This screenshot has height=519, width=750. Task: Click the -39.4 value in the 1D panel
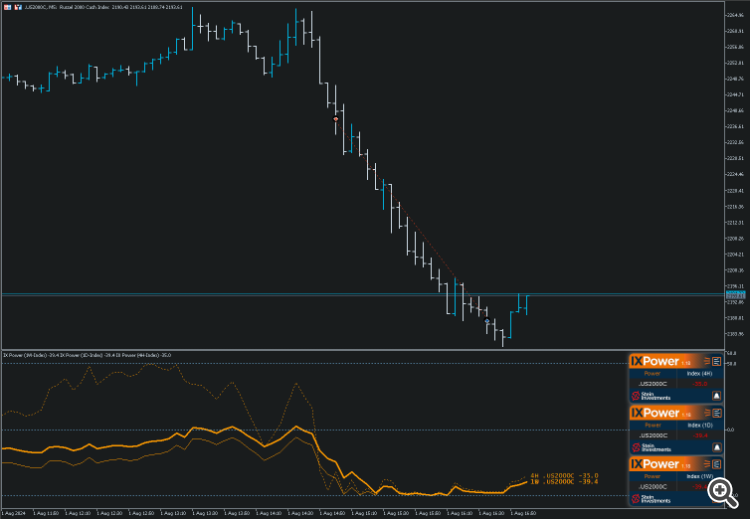[x=700, y=435]
